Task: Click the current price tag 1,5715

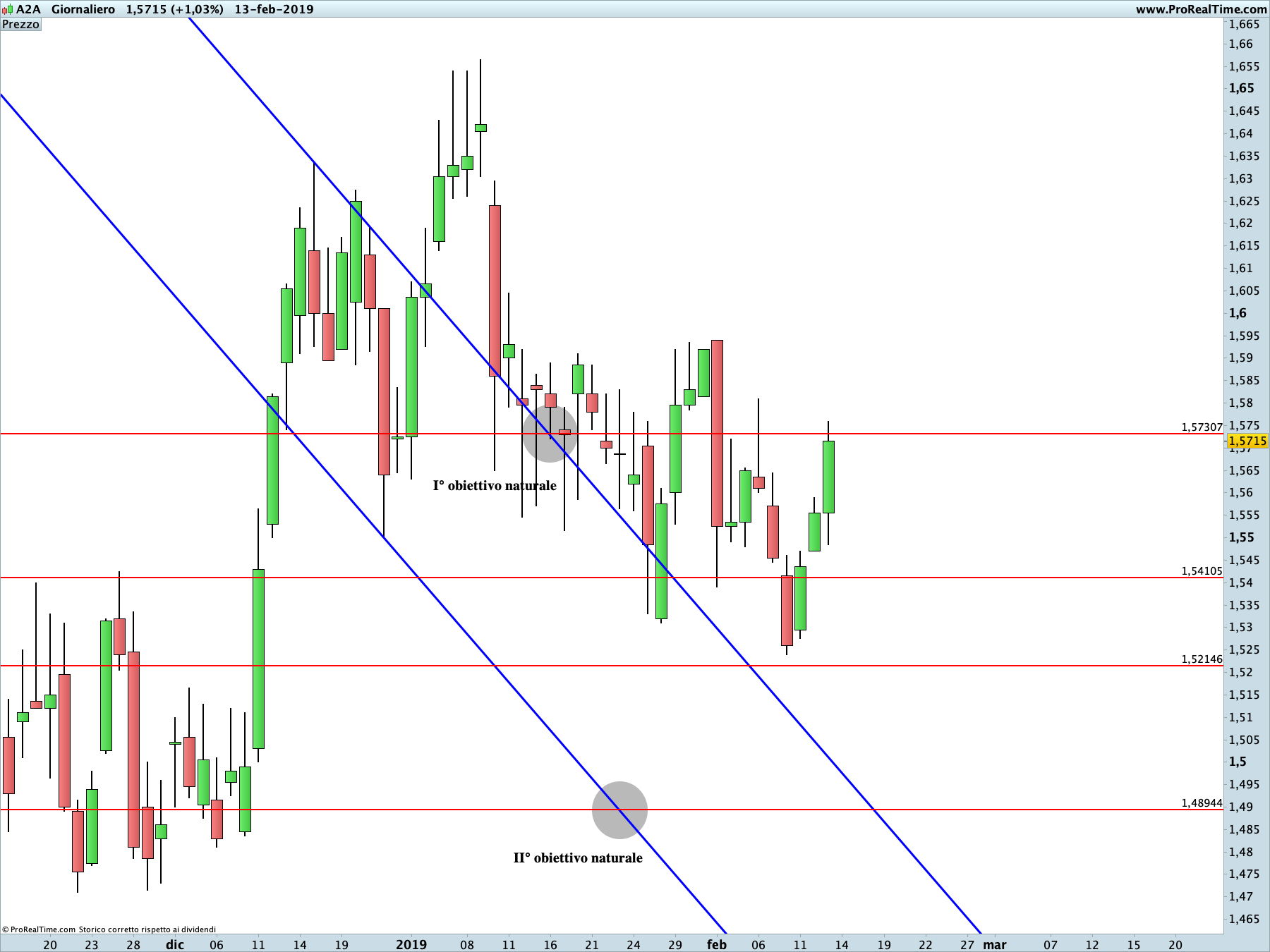Action: [1248, 441]
